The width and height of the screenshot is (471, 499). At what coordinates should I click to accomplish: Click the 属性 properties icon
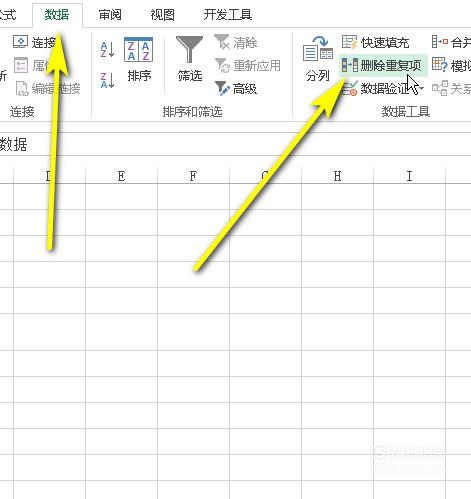click(21, 65)
